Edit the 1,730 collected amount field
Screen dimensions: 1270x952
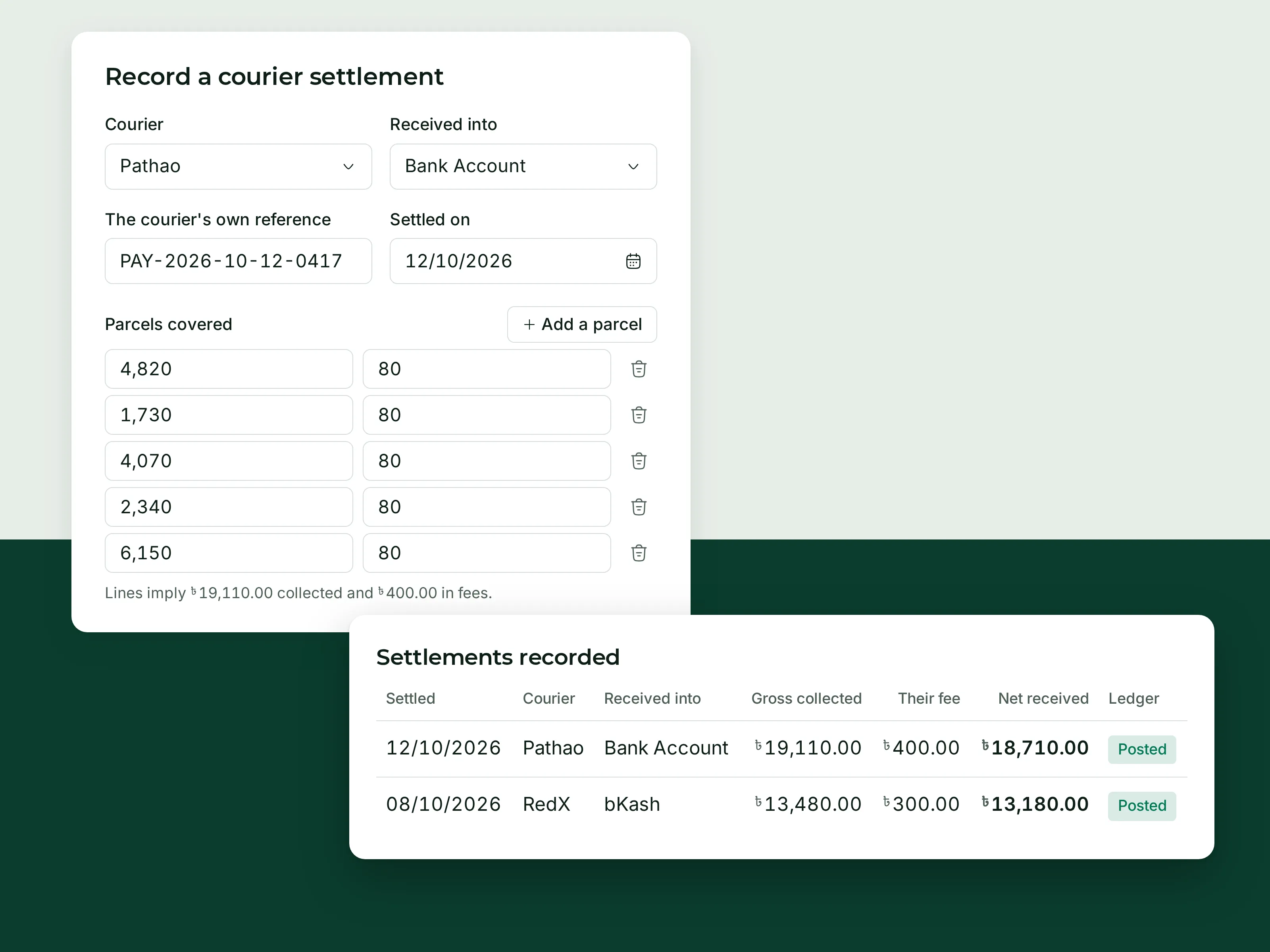pyautogui.click(x=229, y=415)
